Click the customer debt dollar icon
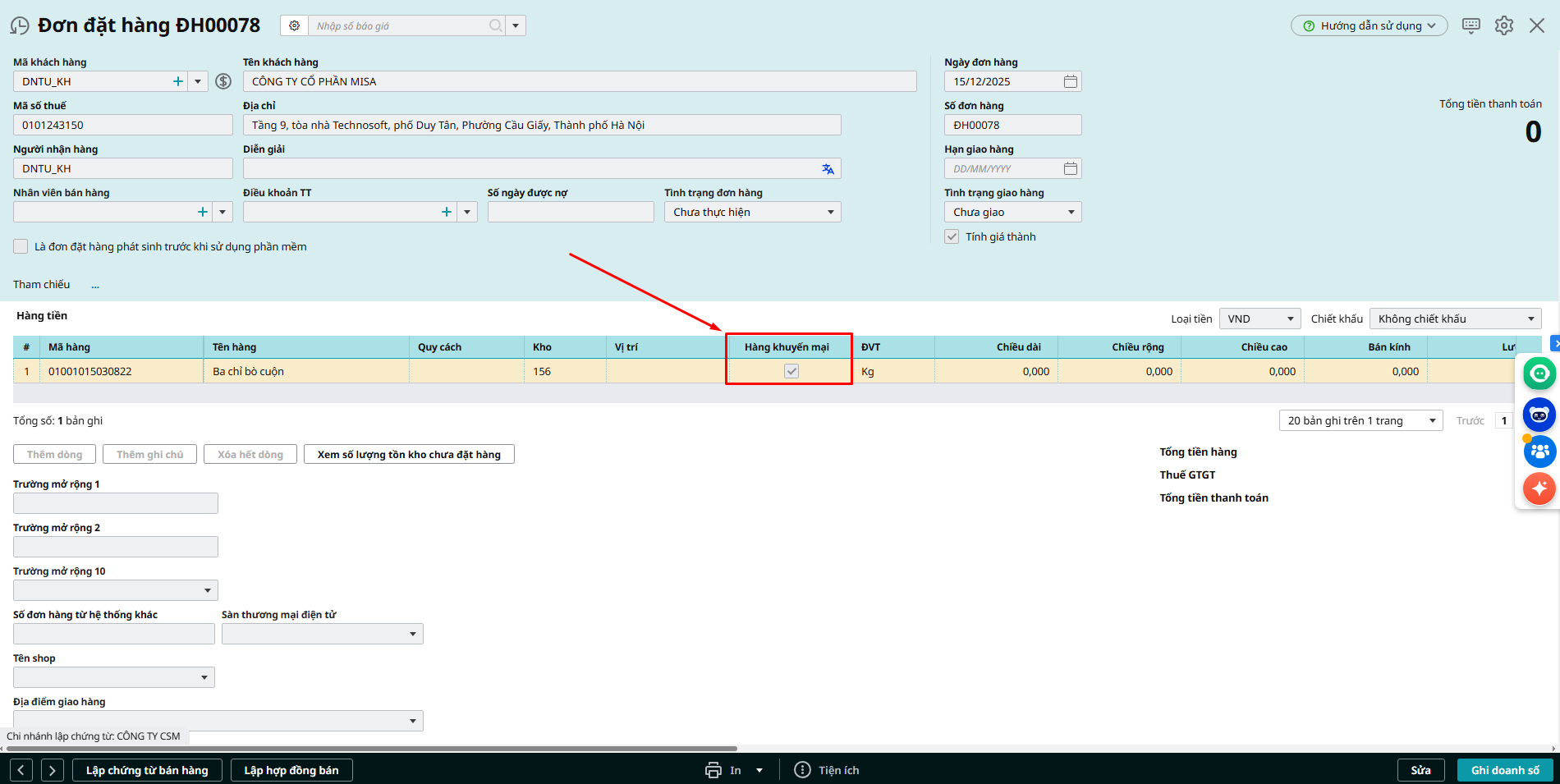Viewport: 1560px width, 784px height. tap(223, 81)
